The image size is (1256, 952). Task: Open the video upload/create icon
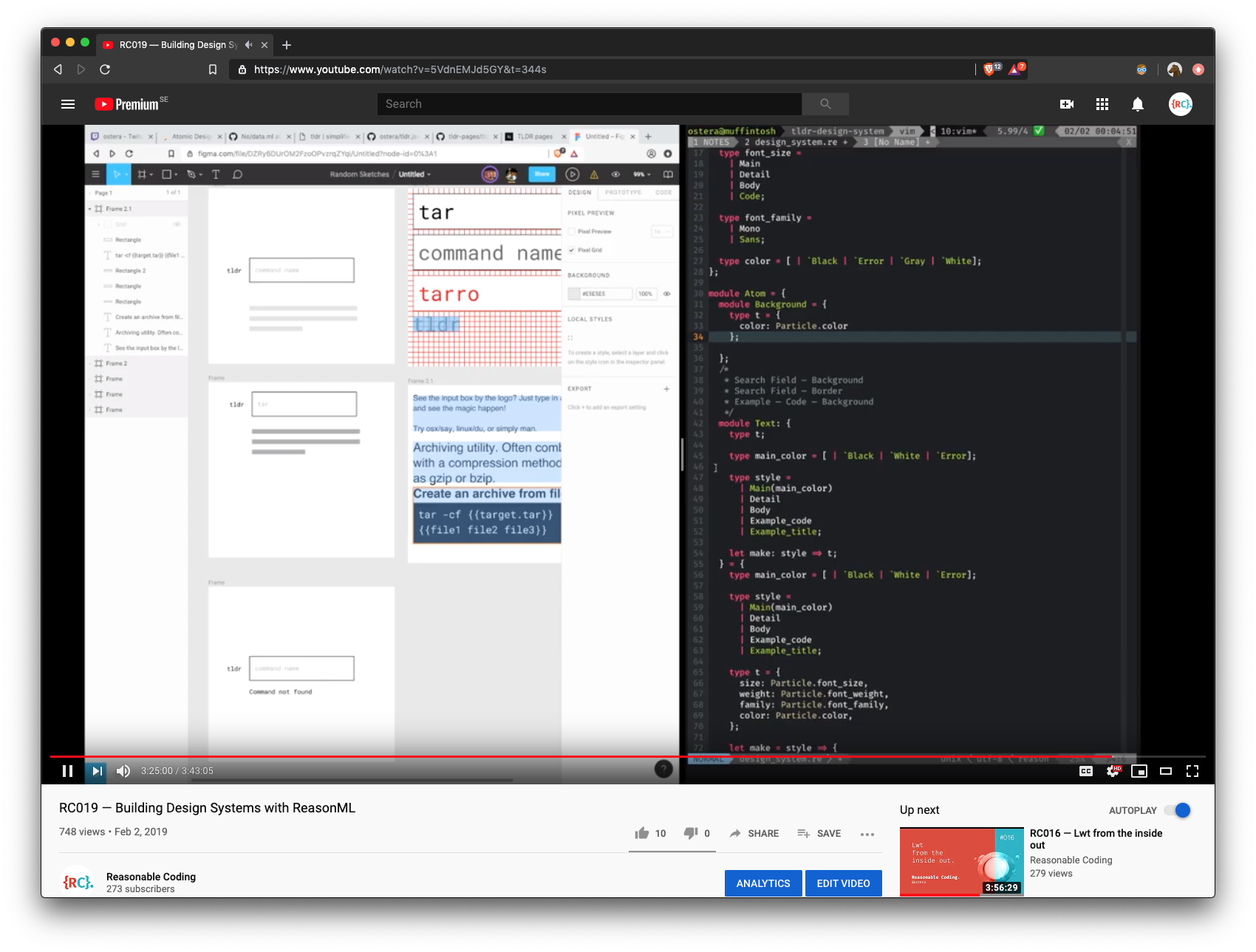(x=1066, y=103)
